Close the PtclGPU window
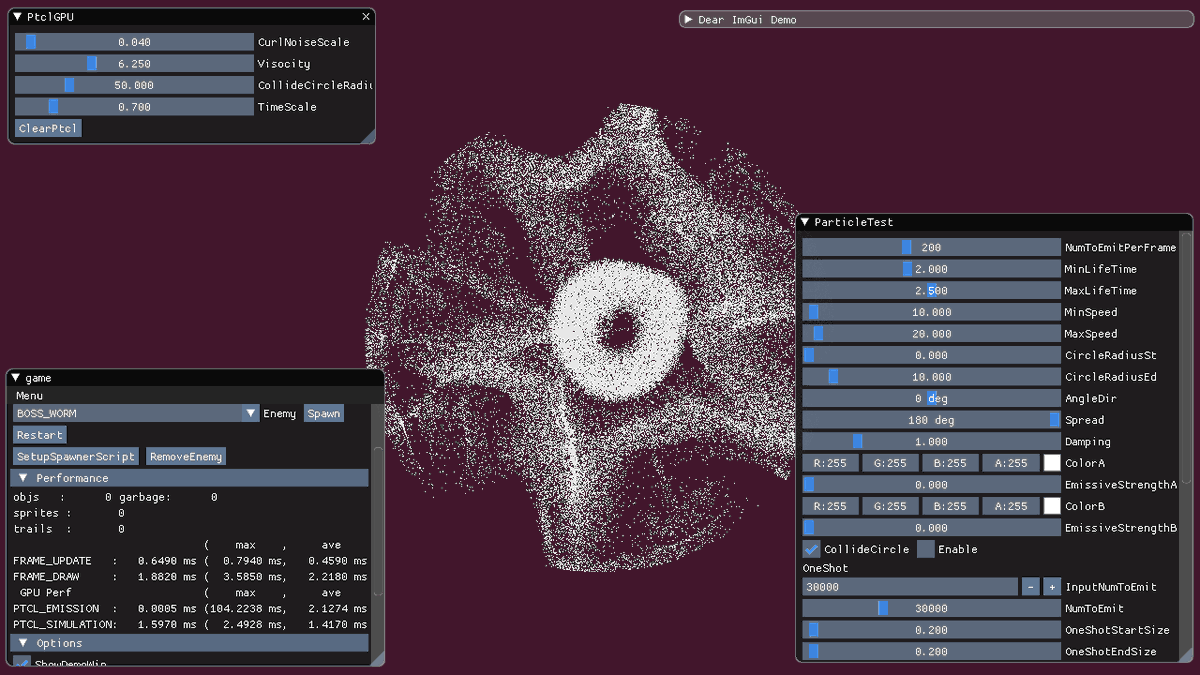This screenshot has height=675, width=1200. 366,17
